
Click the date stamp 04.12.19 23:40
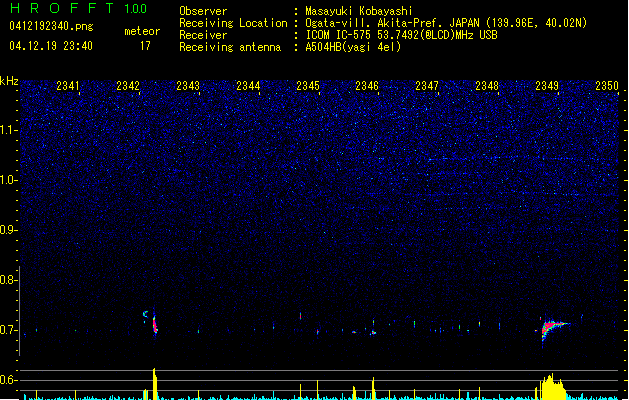[x=51, y=46]
